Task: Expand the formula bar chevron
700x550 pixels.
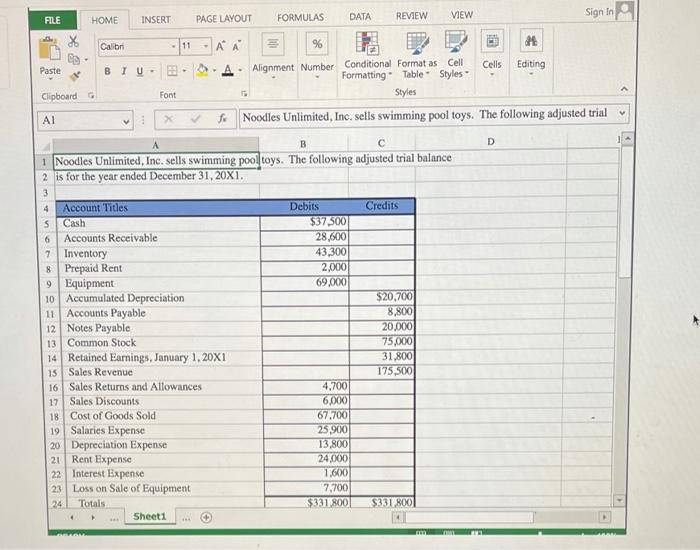Action: pos(622,113)
